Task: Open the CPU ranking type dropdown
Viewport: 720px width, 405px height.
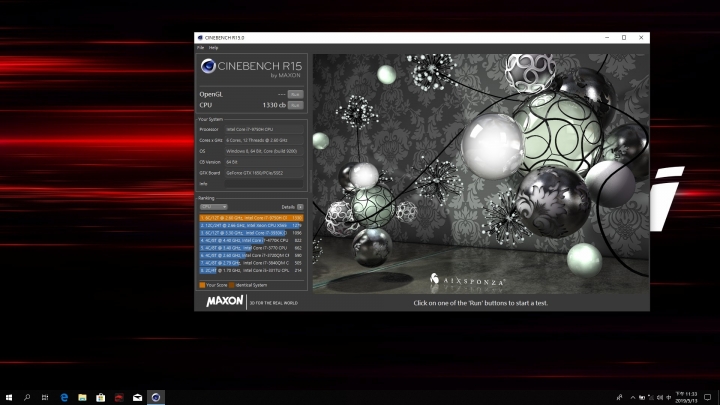Action: tap(213, 207)
